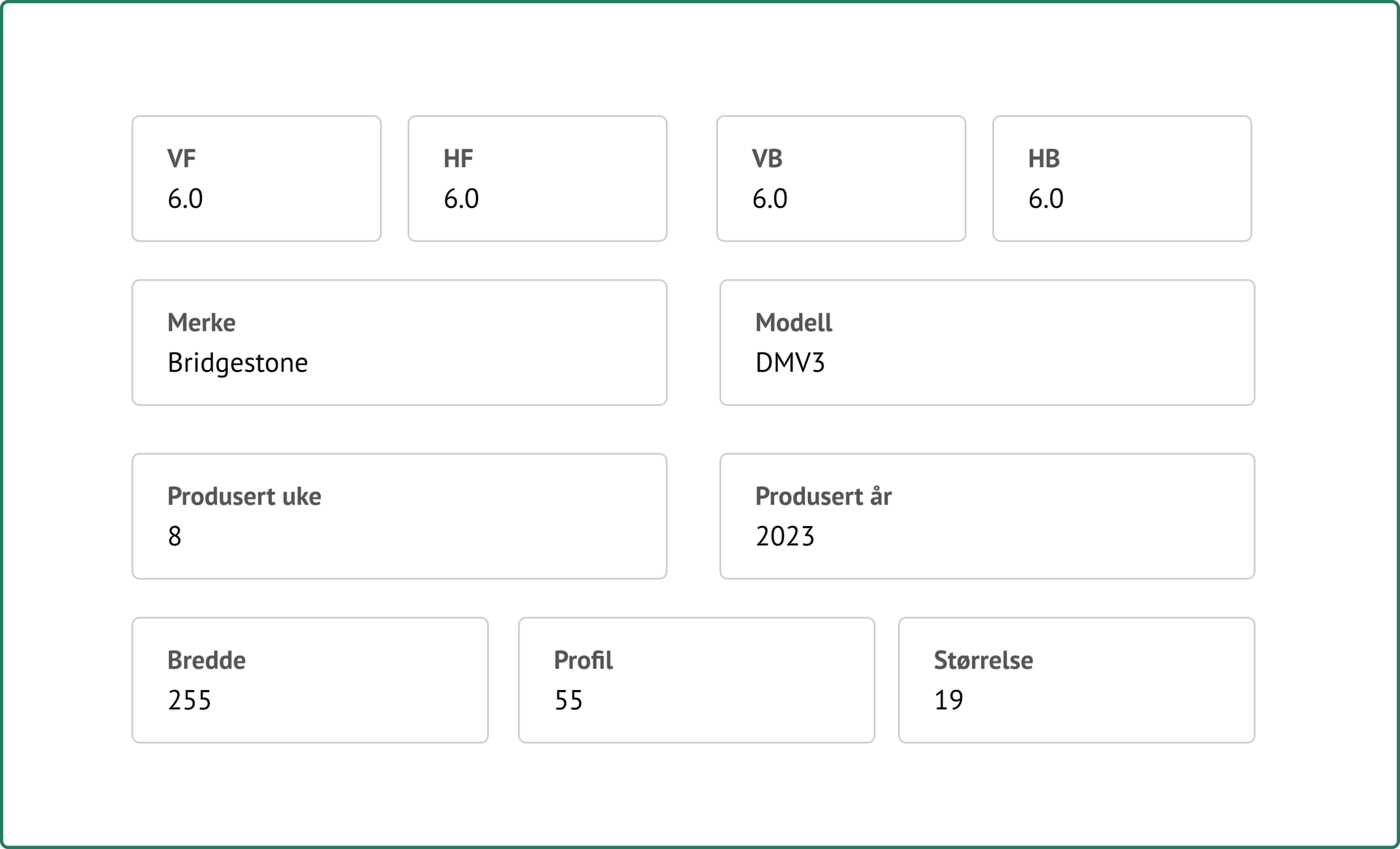Click the Produsert år field
Screen dimensions: 1400x849
click(x=987, y=516)
